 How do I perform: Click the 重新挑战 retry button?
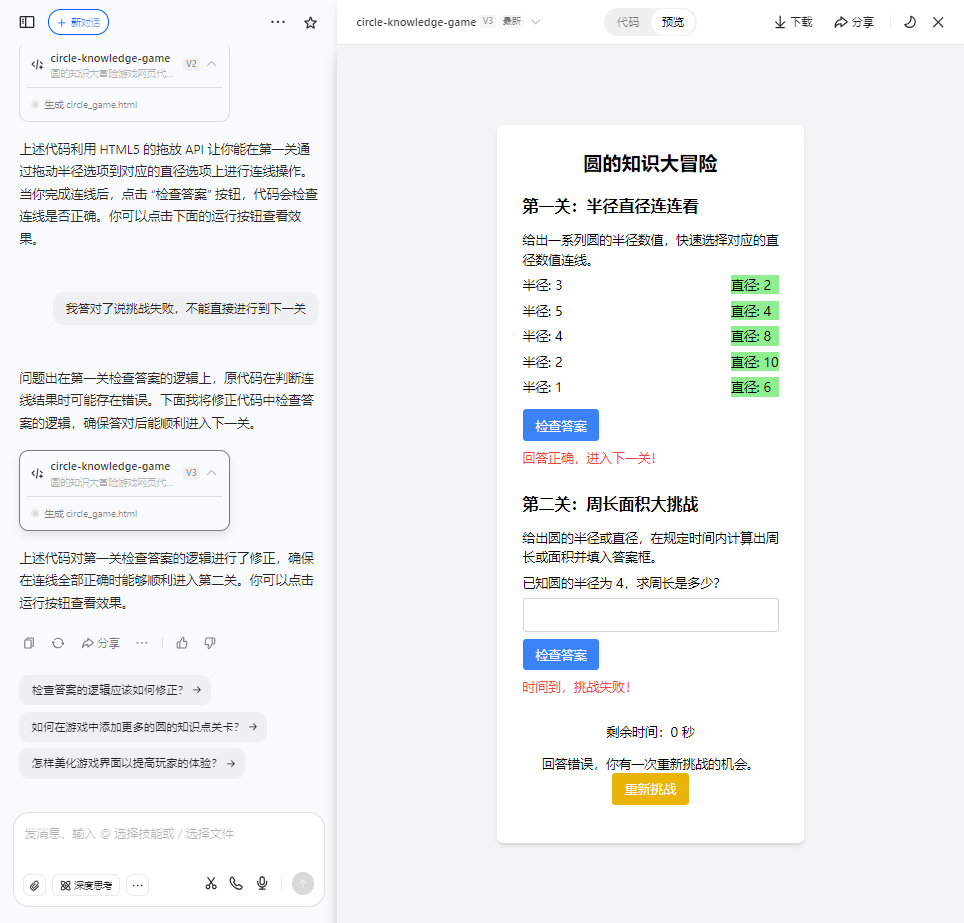650,789
